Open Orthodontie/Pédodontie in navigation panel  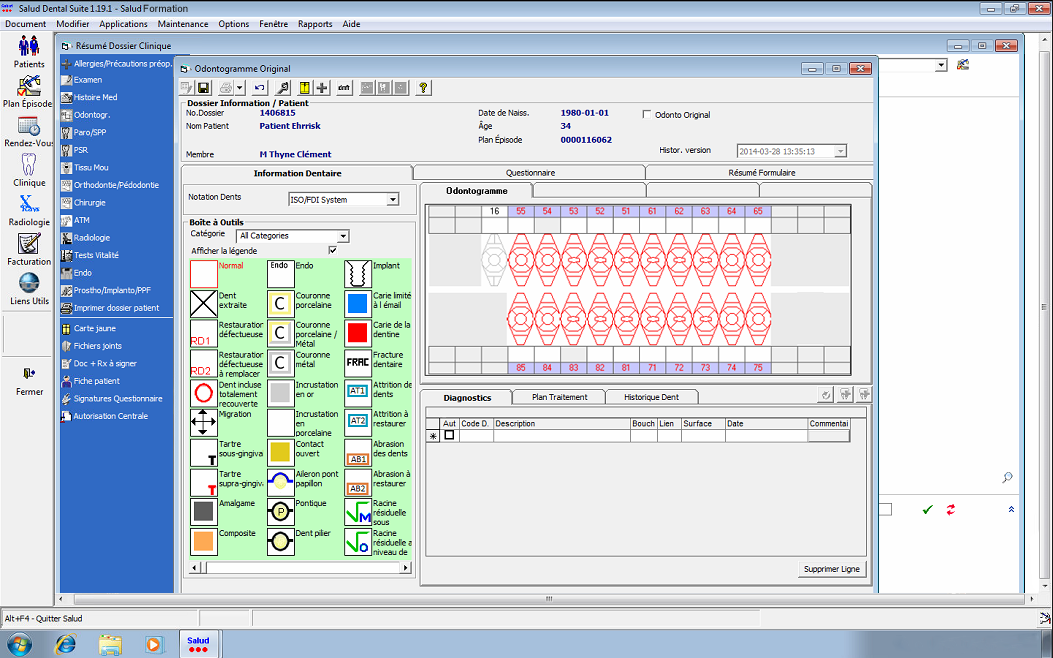tap(110, 185)
